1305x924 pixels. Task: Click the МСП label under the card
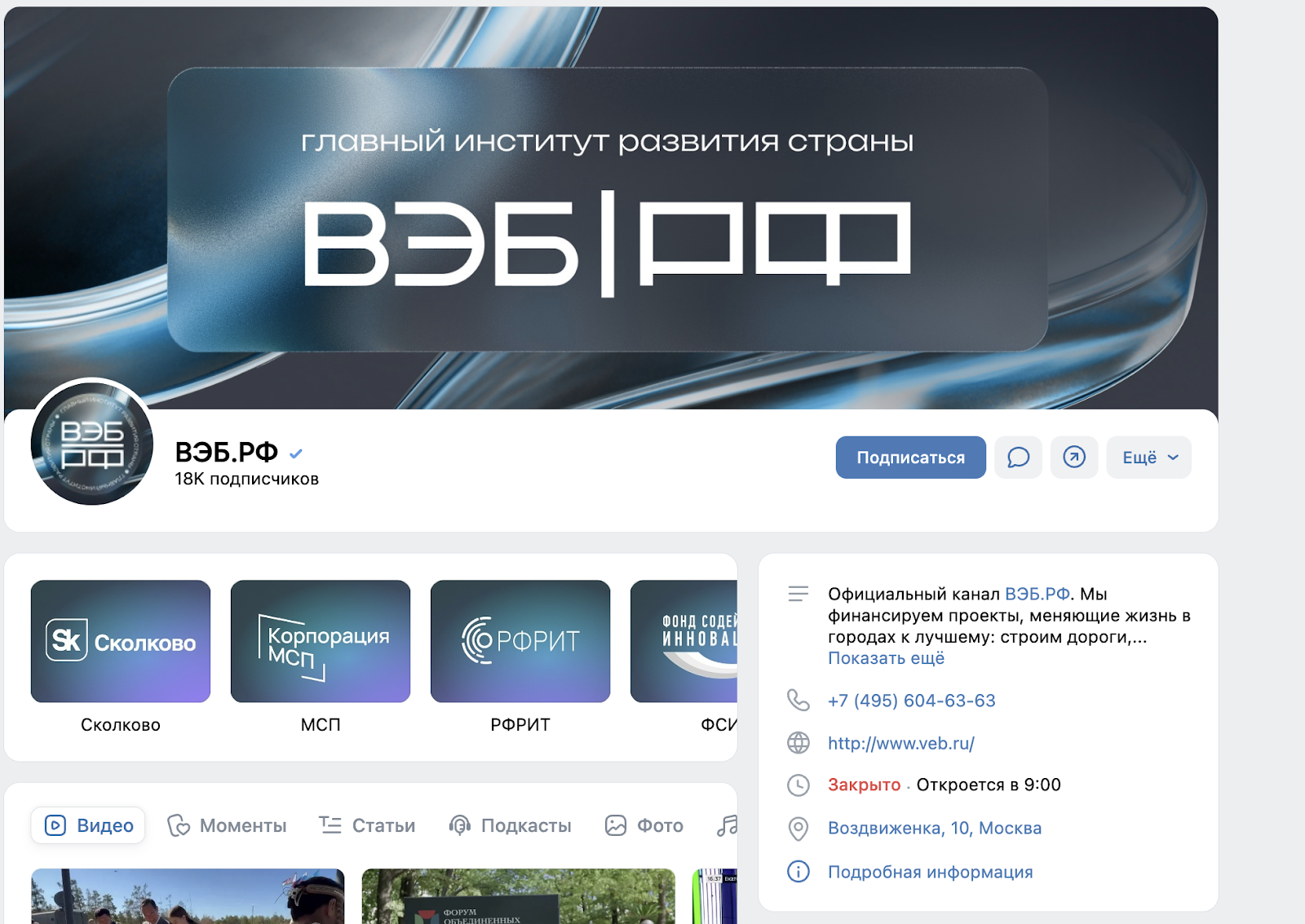(321, 724)
